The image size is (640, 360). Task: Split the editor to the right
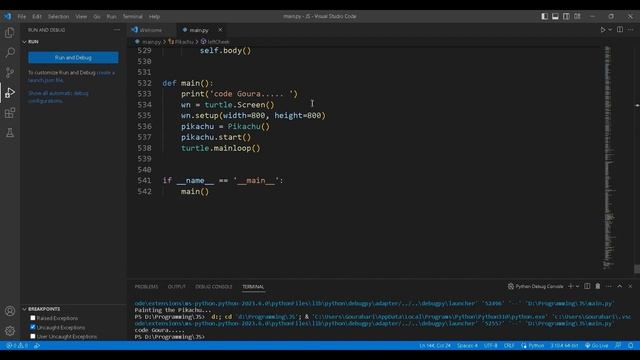(620, 30)
